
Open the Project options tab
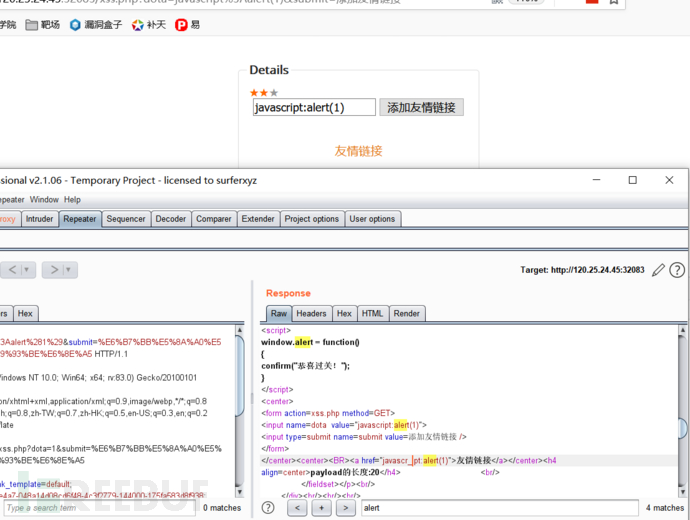pos(312,219)
